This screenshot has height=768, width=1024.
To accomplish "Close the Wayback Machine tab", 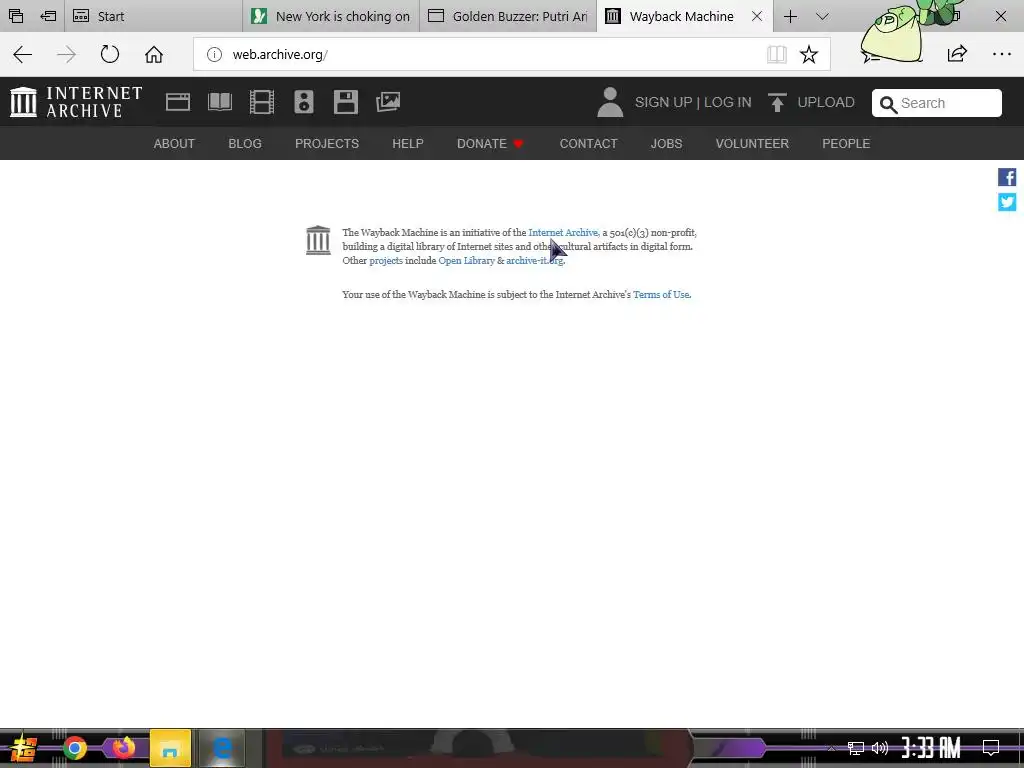I will pyautogui.click(x=757, y=16).
